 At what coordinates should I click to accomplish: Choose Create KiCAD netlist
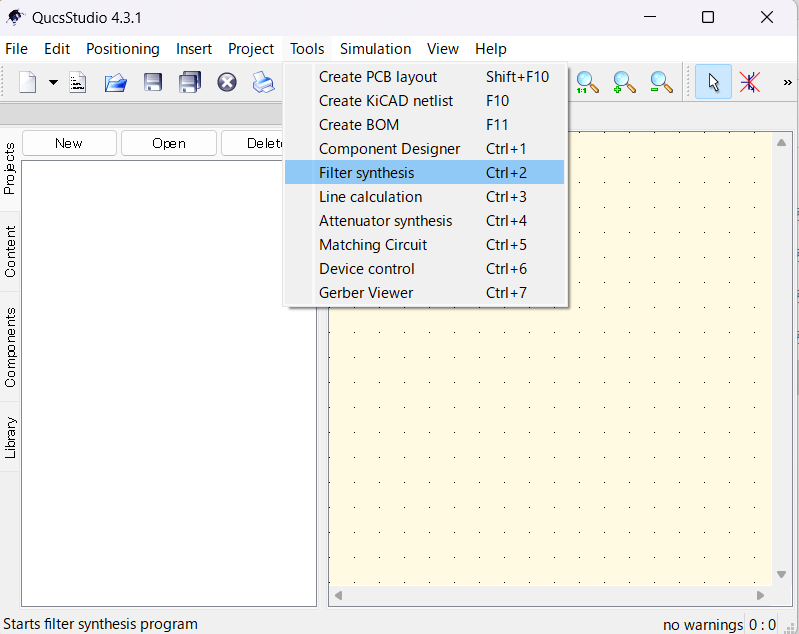(424, 101)
